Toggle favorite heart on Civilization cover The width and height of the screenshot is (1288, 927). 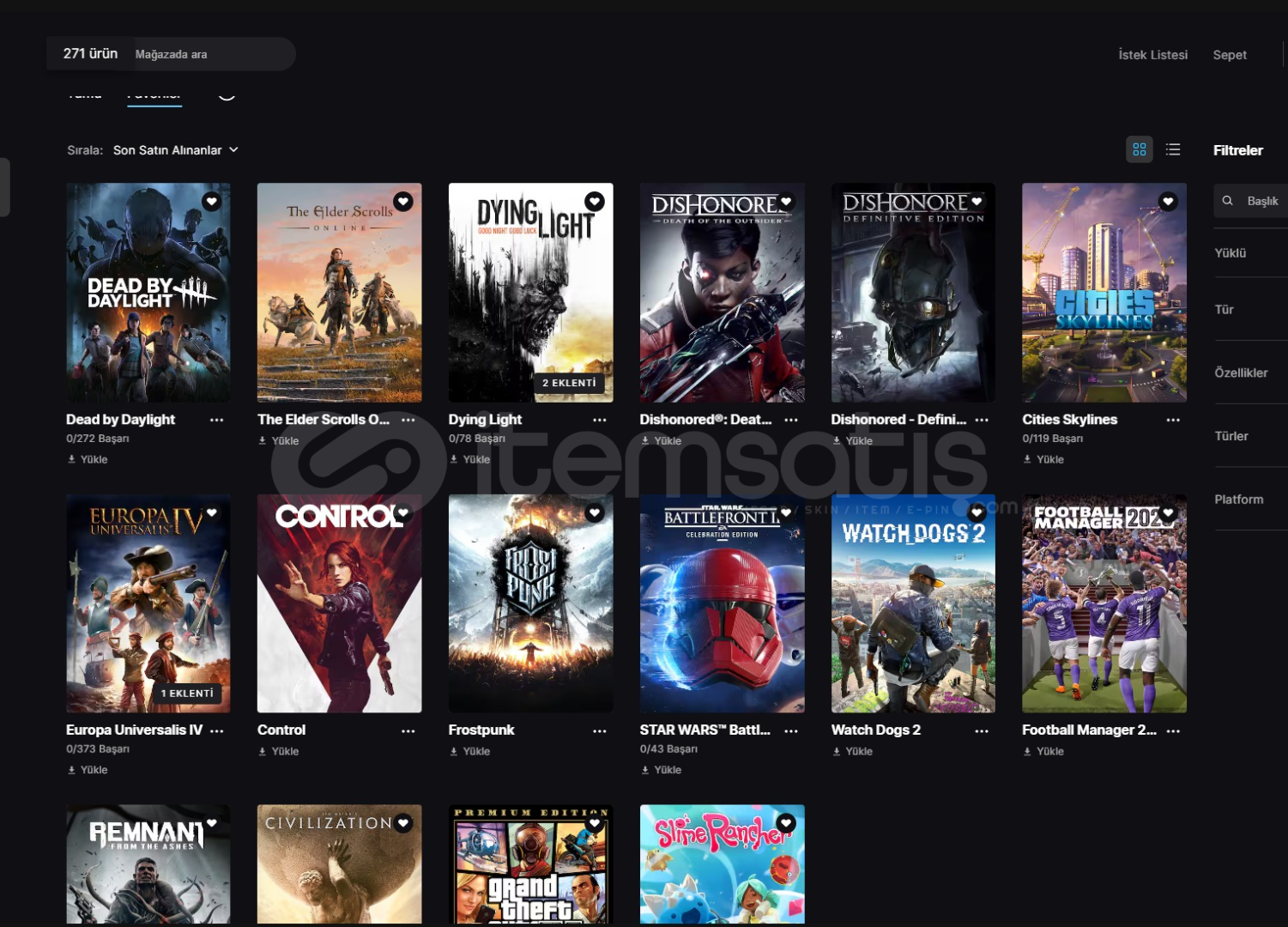click(403, 823)
